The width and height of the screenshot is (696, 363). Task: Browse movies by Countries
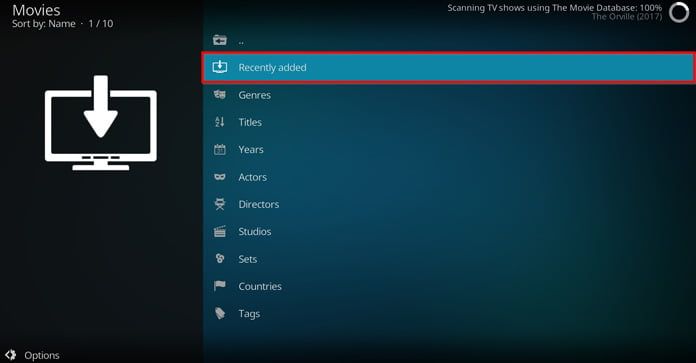[449, 286]
